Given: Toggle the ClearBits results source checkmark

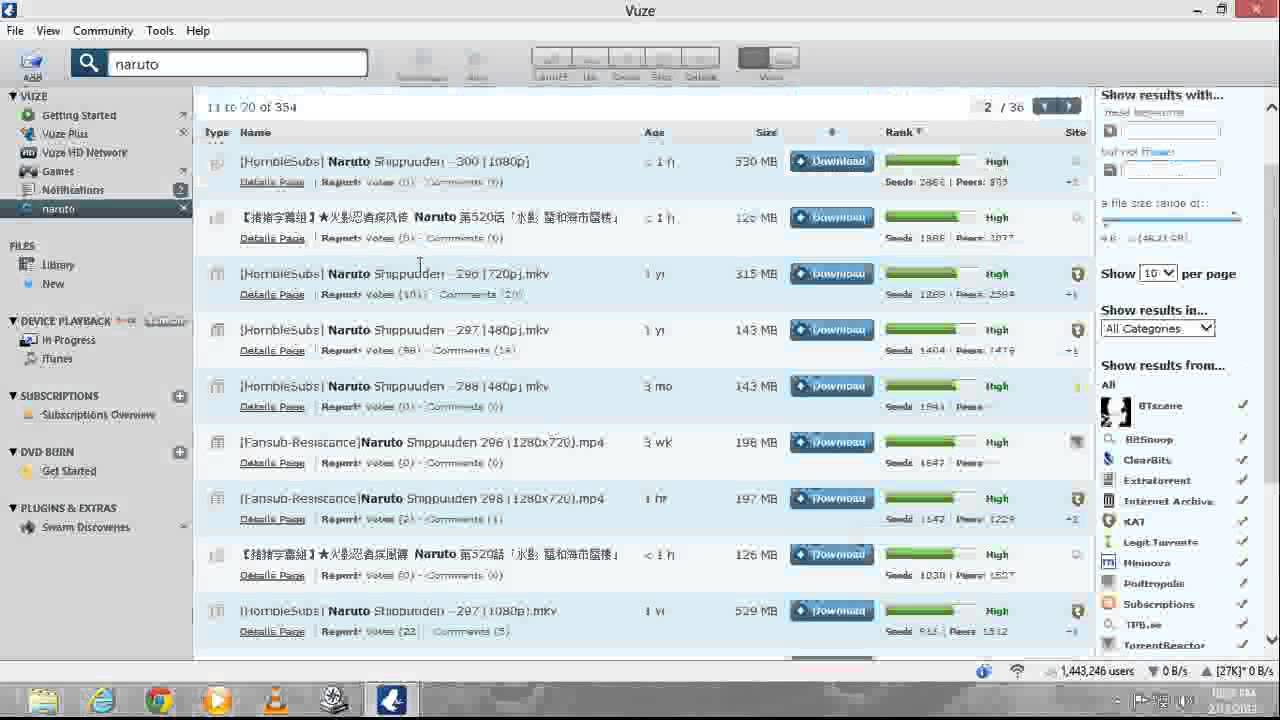Looking at the screenshot, I should pos(1243,460).
